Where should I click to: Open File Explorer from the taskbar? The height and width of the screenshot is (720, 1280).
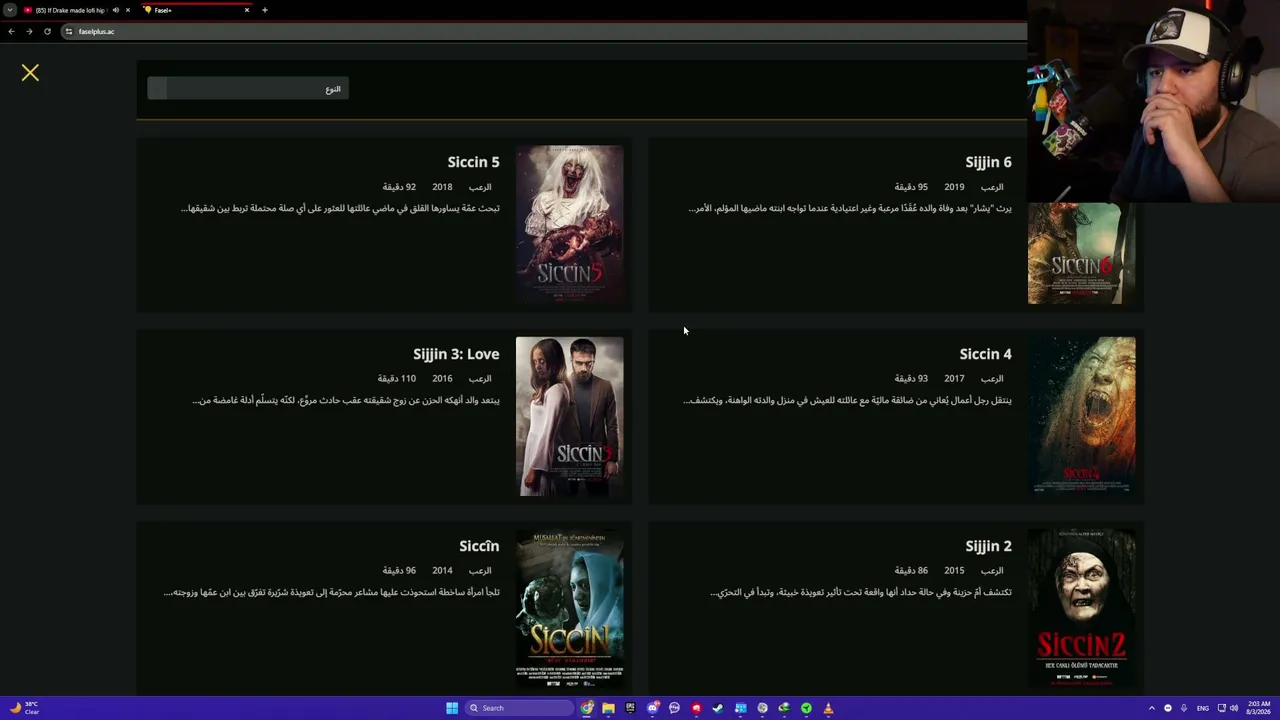click(x=608, y=708)
